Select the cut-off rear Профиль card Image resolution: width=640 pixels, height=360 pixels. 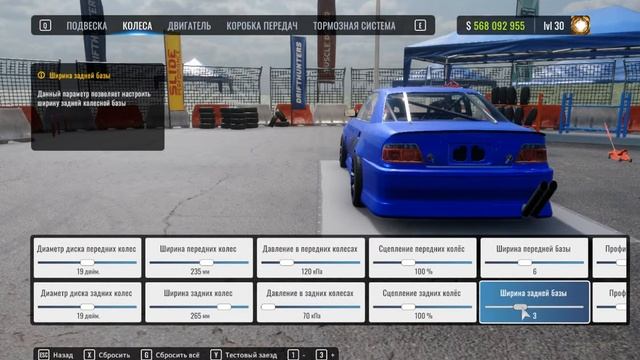coord(609,302)
